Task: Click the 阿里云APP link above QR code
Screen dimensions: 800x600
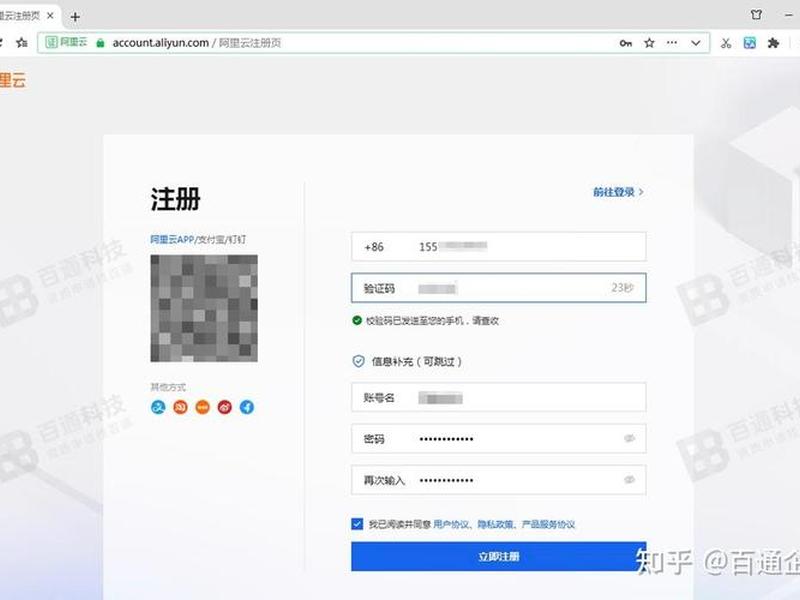Action: pyautogui.click(x=172, y=239)
